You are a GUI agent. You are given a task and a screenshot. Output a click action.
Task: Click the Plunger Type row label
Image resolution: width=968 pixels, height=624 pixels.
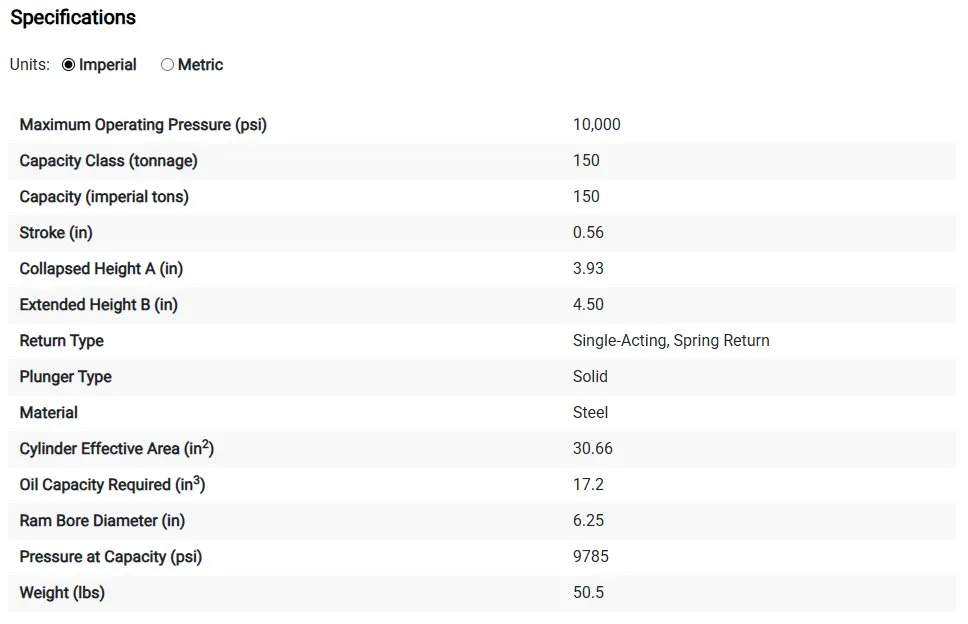tap(66, 377)
